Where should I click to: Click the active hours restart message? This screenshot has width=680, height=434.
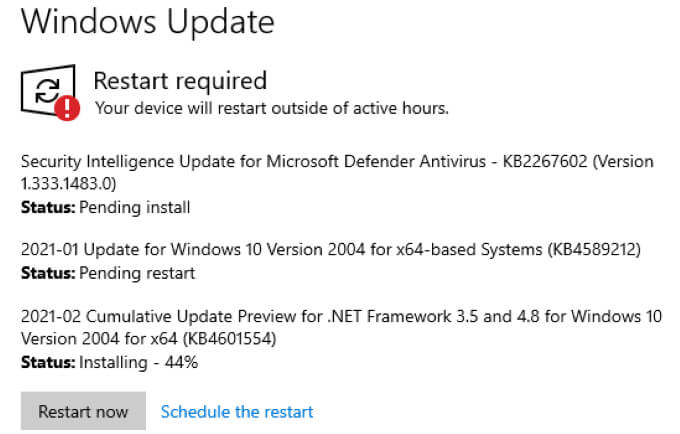[x=271, y=107]
